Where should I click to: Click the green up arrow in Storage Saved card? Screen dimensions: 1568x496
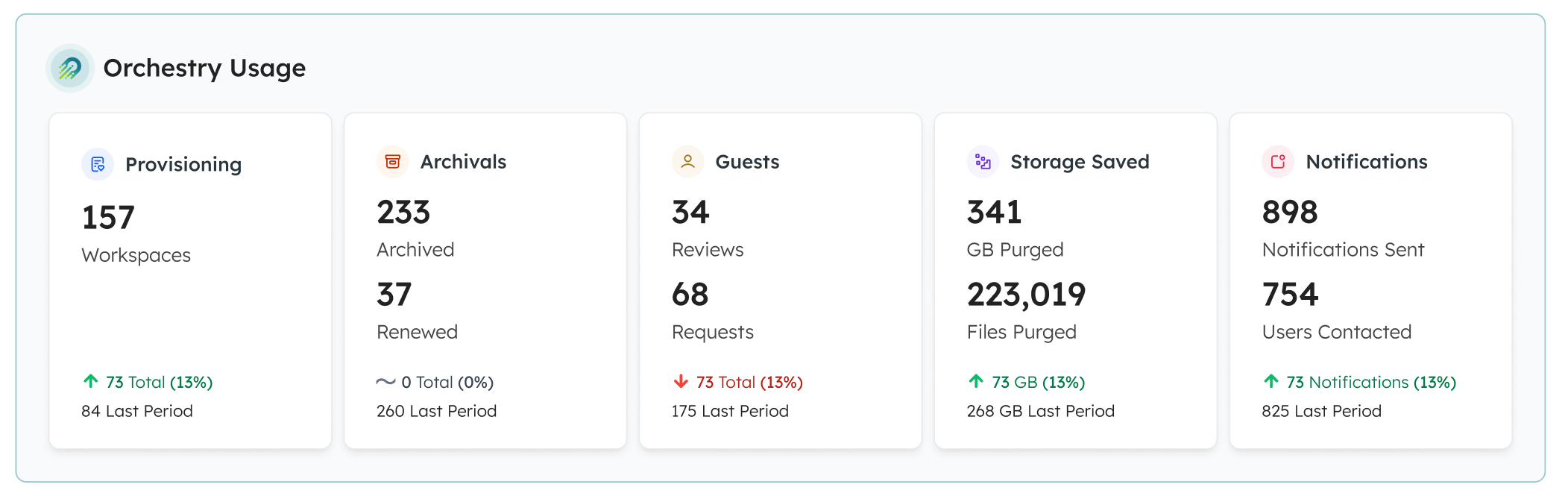click(x=976, y=381)
